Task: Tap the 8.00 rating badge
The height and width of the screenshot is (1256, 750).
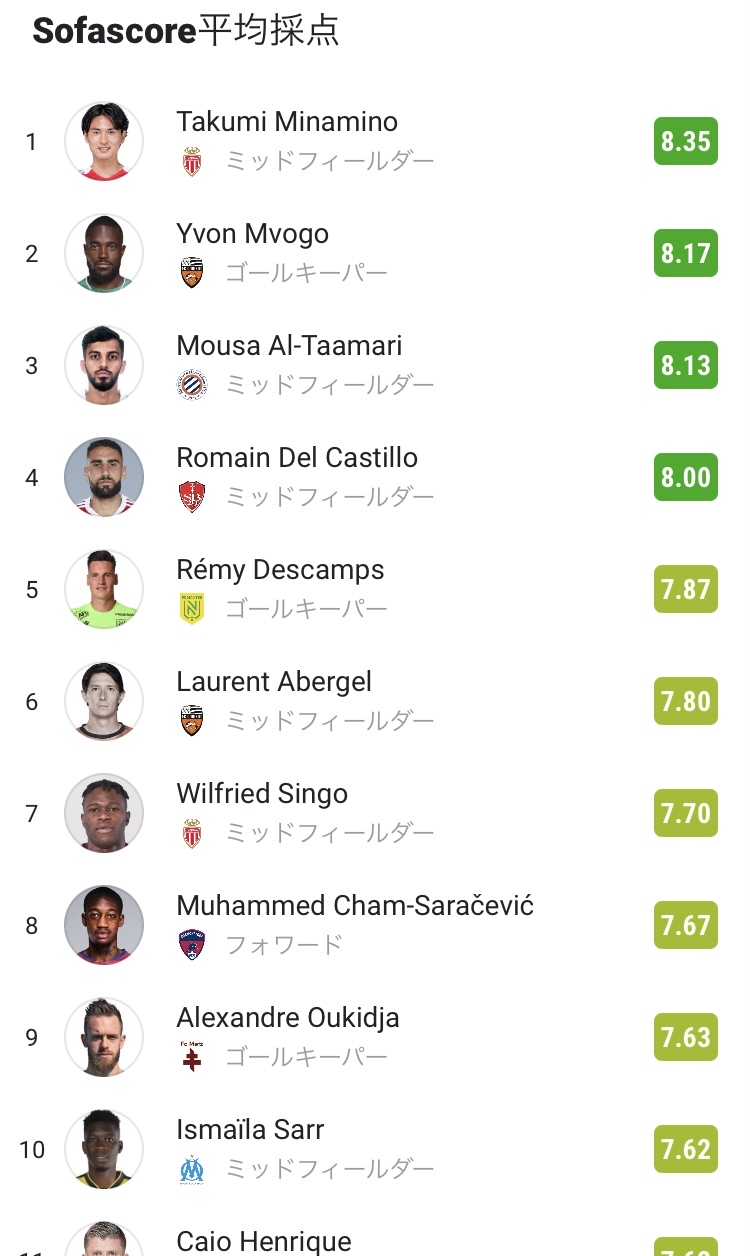Action: 686,477
